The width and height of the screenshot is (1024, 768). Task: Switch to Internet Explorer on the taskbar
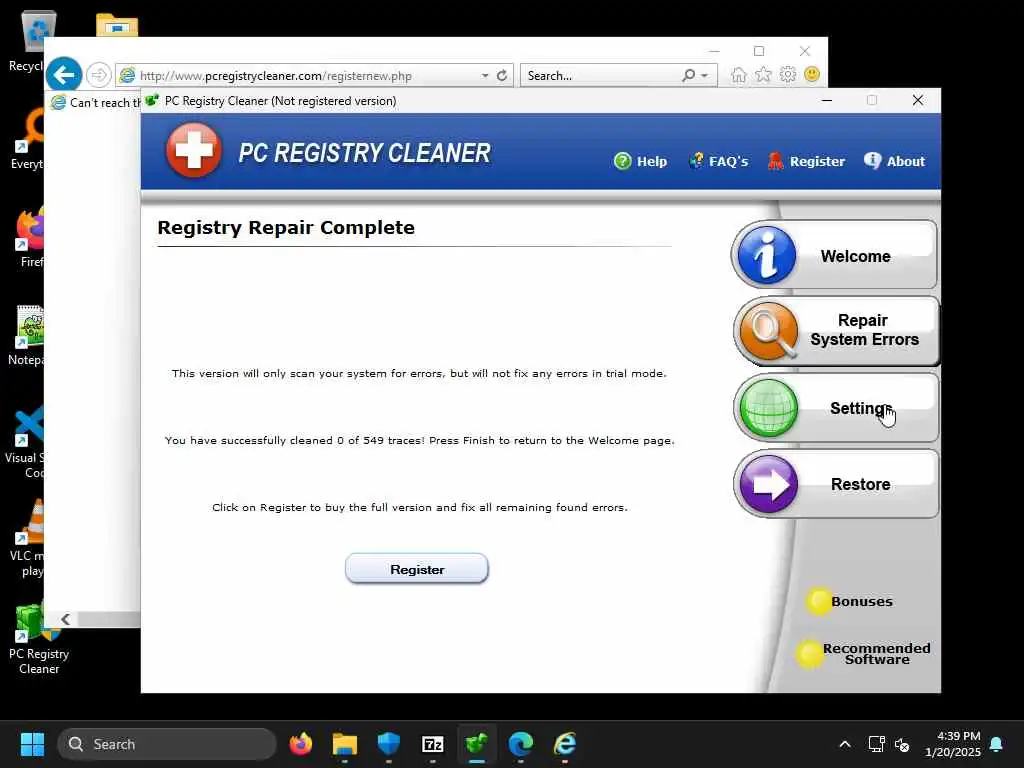point(564,744)
